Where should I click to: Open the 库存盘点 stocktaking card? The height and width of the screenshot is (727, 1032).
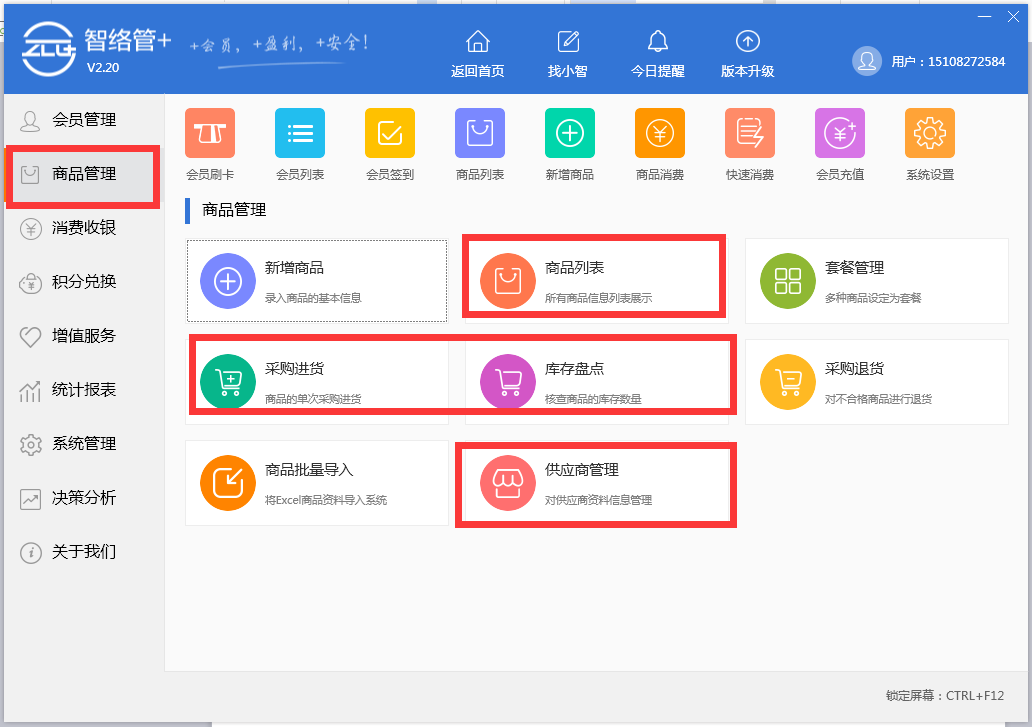(594, 376)
